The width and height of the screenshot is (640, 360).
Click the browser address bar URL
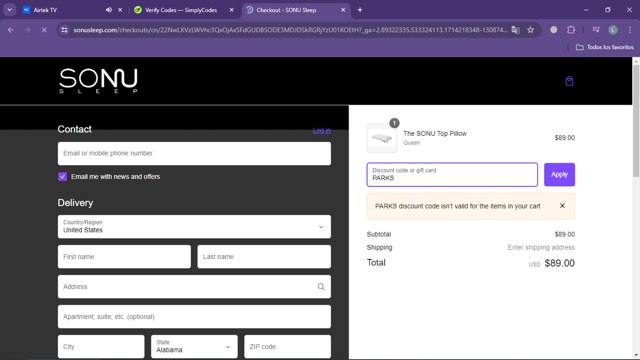[290, 30]
